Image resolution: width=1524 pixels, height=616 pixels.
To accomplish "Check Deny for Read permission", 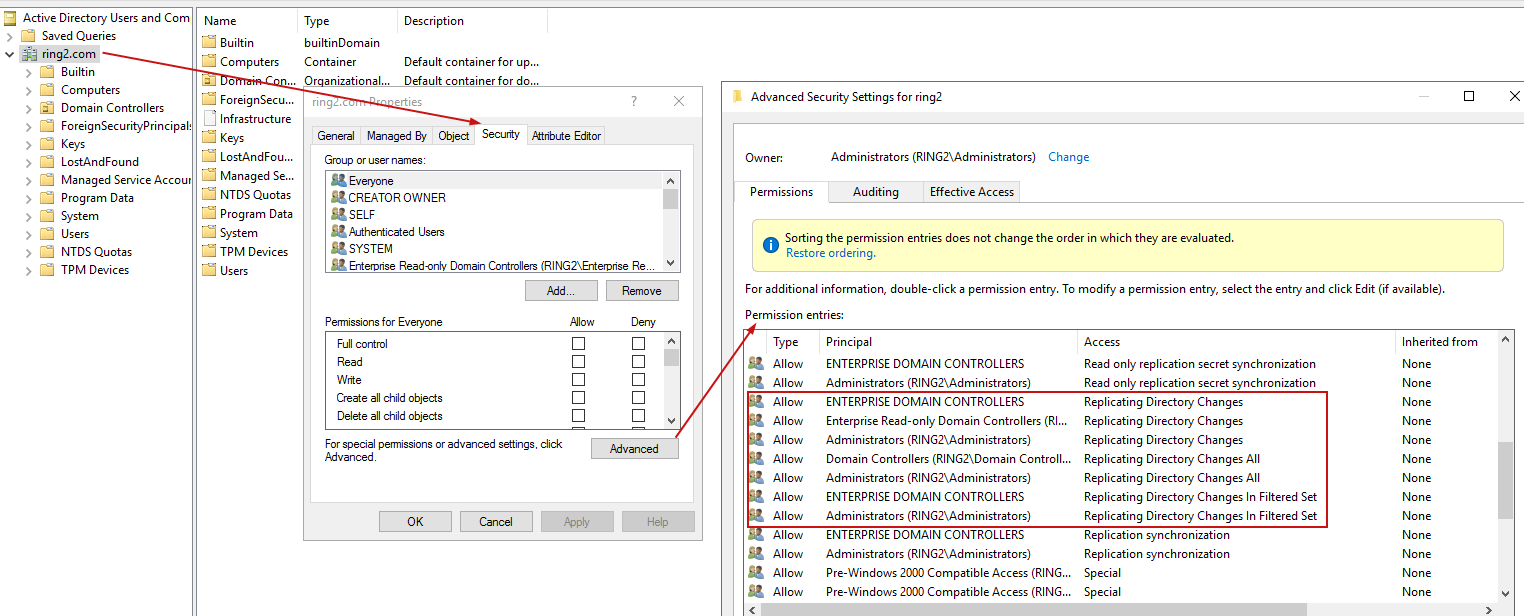I will tap(638, 362).
